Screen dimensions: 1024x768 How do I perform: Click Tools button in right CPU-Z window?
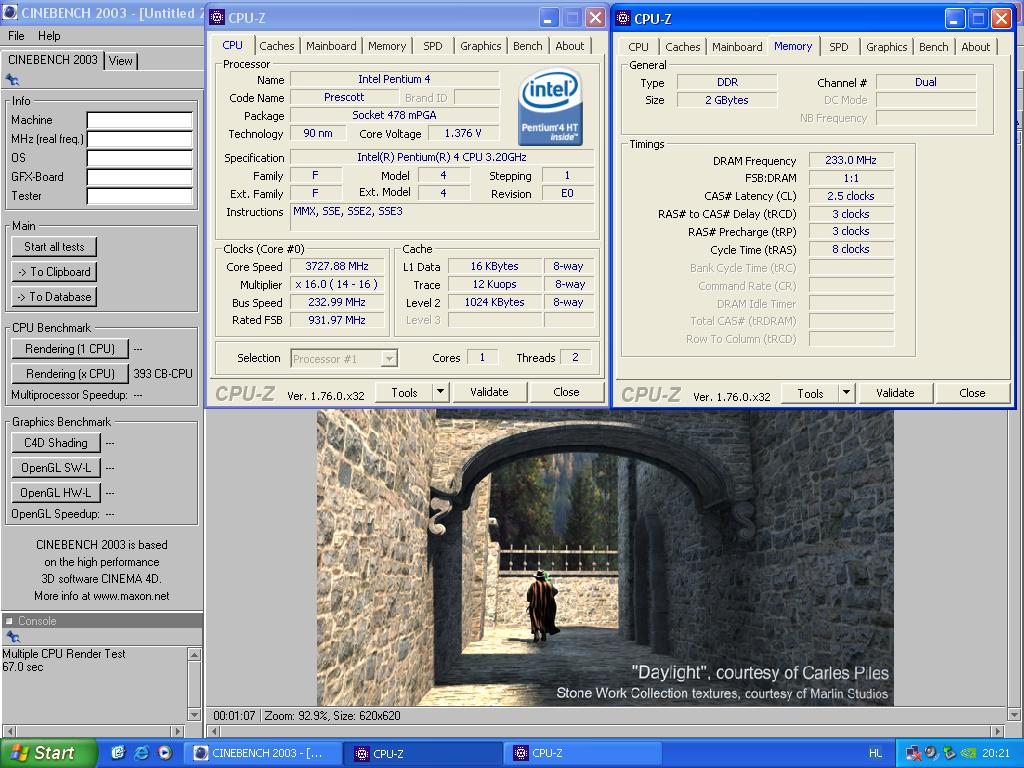pos(810,393)
